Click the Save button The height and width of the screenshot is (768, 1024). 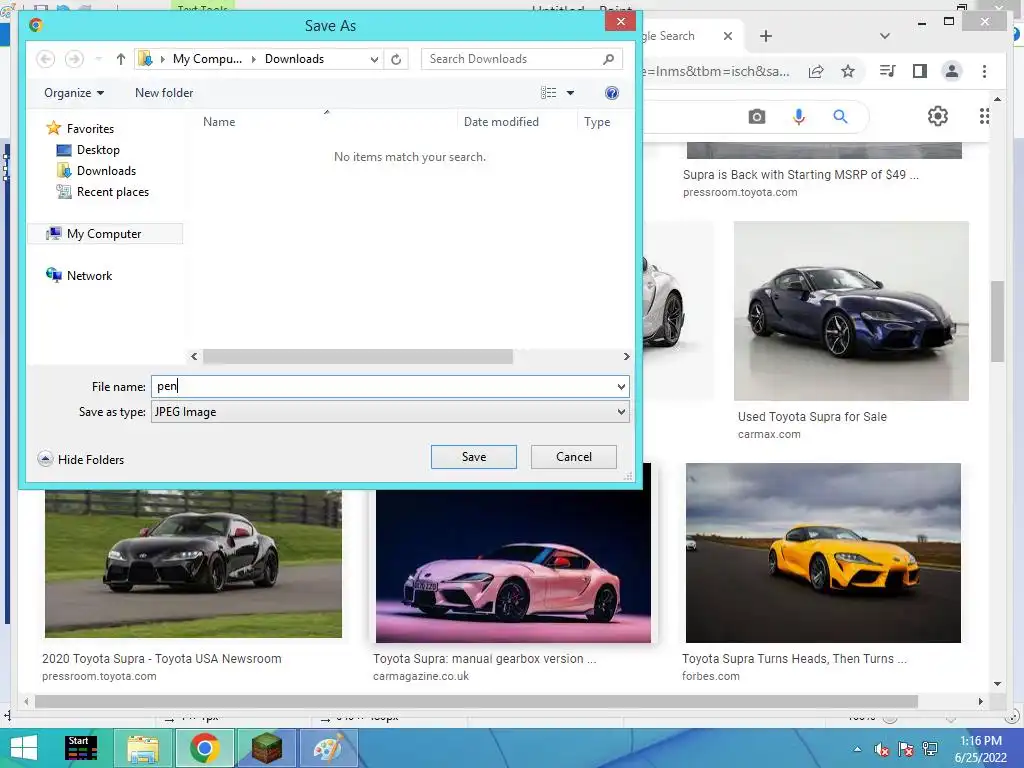pyautogui.click(x=473, y=457)
